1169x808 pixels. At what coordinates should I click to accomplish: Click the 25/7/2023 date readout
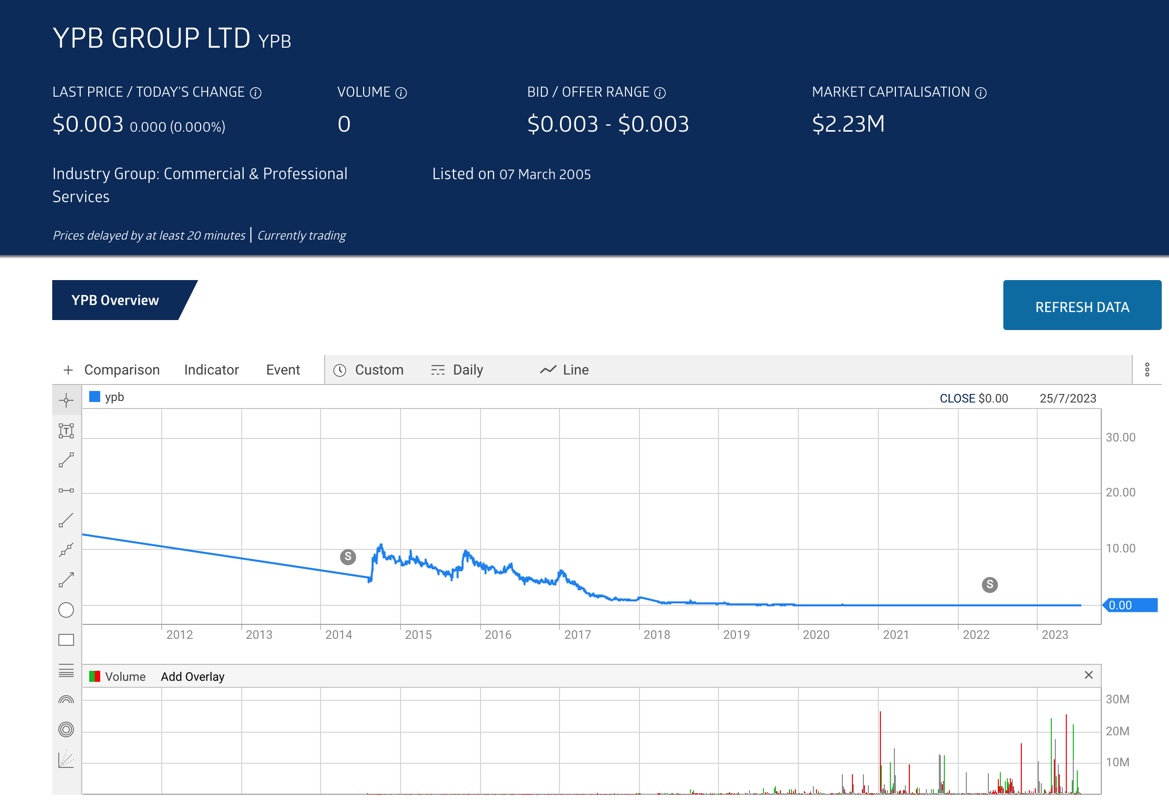click(1068, 399)
